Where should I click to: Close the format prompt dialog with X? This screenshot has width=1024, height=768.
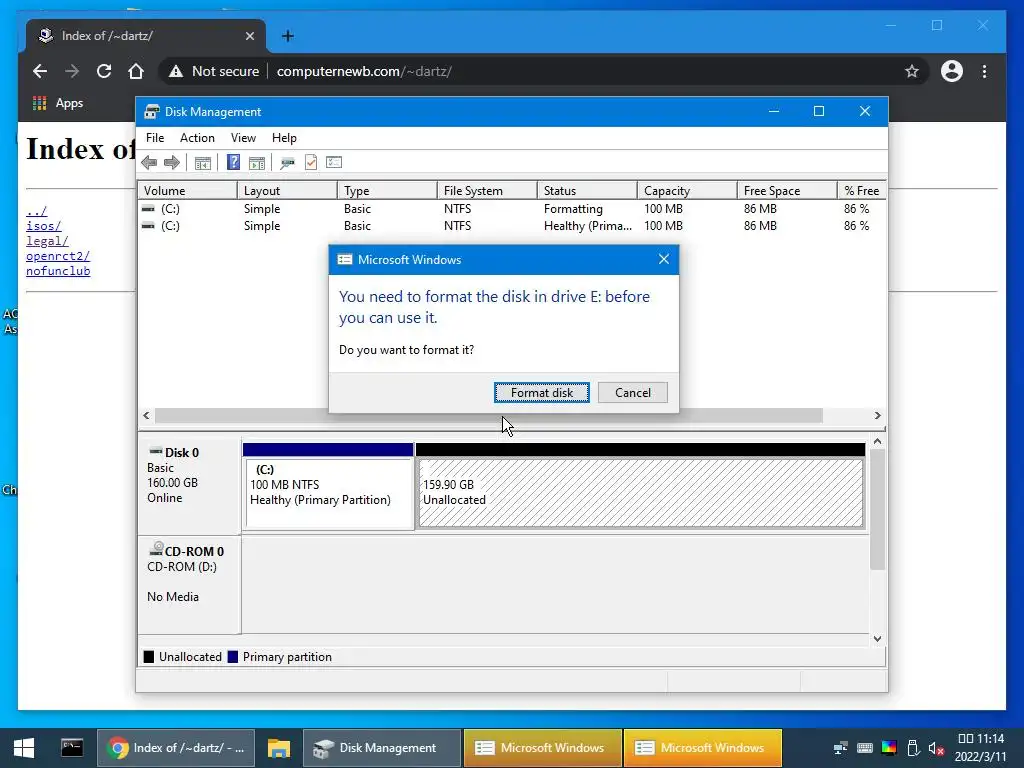point(664,259)
